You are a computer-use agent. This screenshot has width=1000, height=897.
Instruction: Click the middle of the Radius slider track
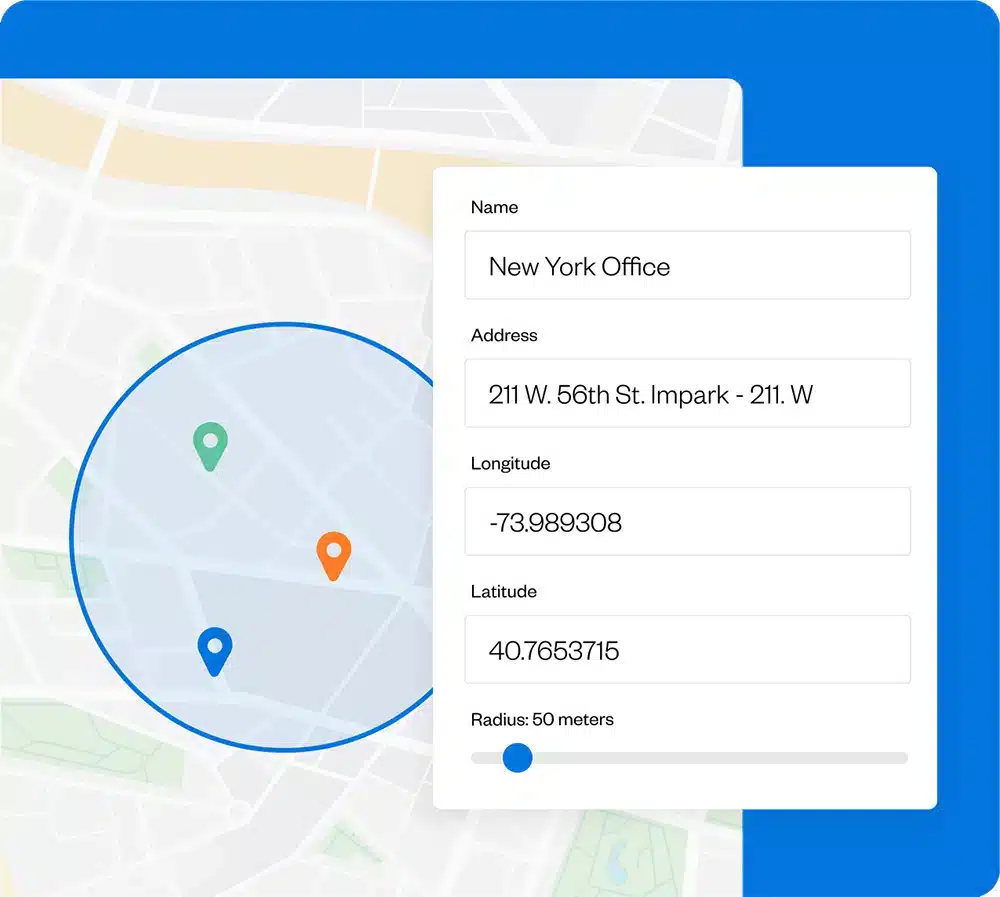pos(690,758)
